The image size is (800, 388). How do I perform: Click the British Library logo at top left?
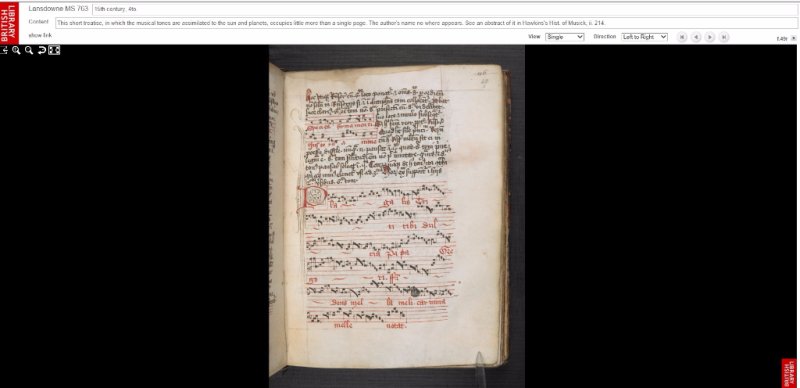coord(9,23)
